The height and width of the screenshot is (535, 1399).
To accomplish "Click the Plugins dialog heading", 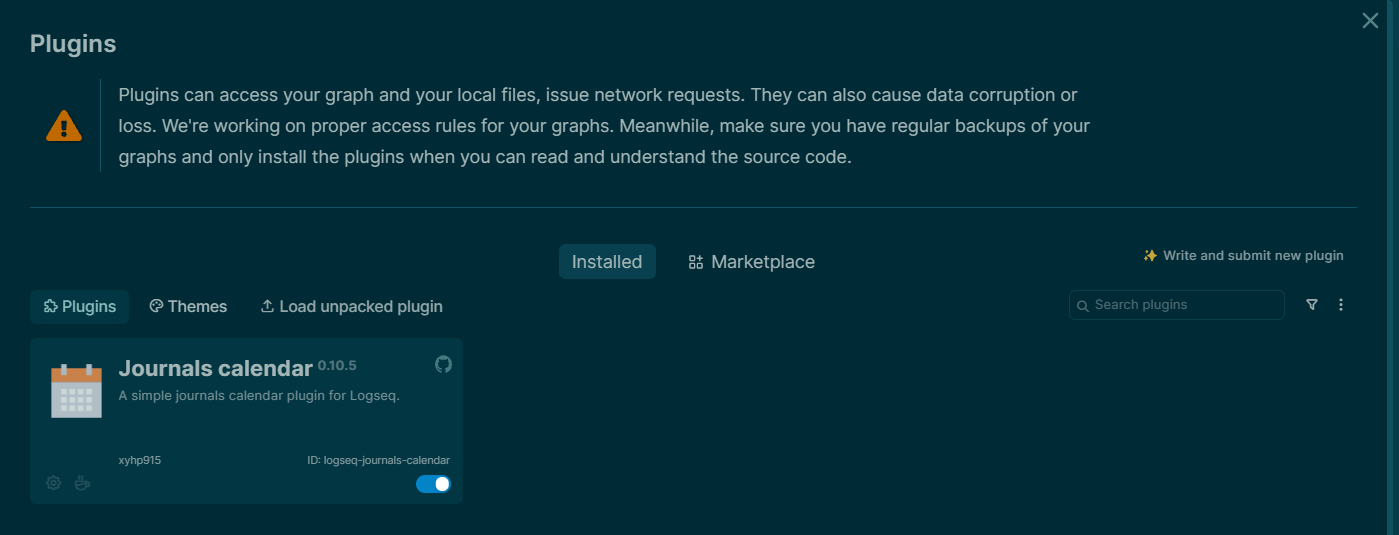I will (x=73, y=44).
